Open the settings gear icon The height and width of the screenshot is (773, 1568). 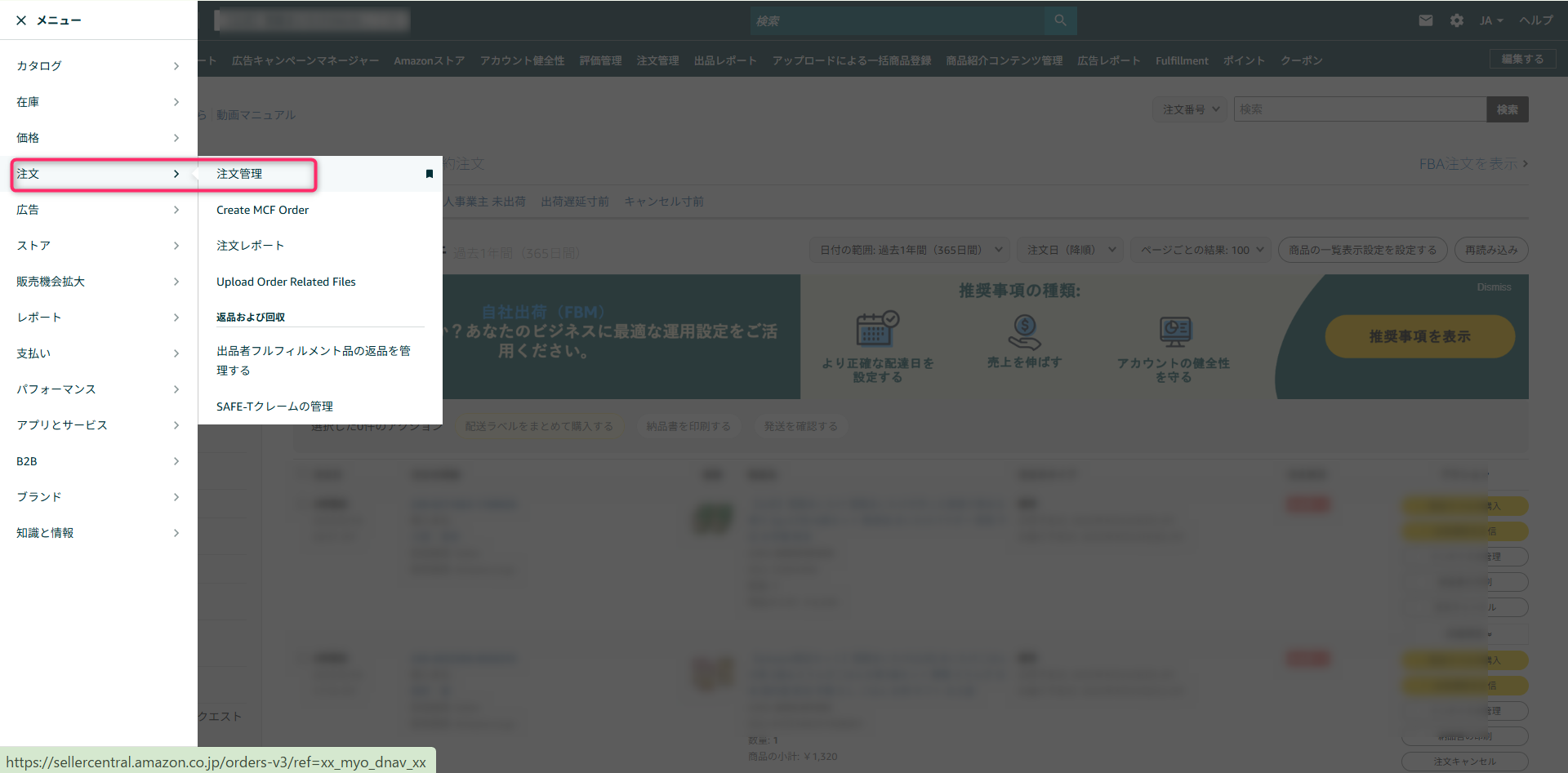1456,20
